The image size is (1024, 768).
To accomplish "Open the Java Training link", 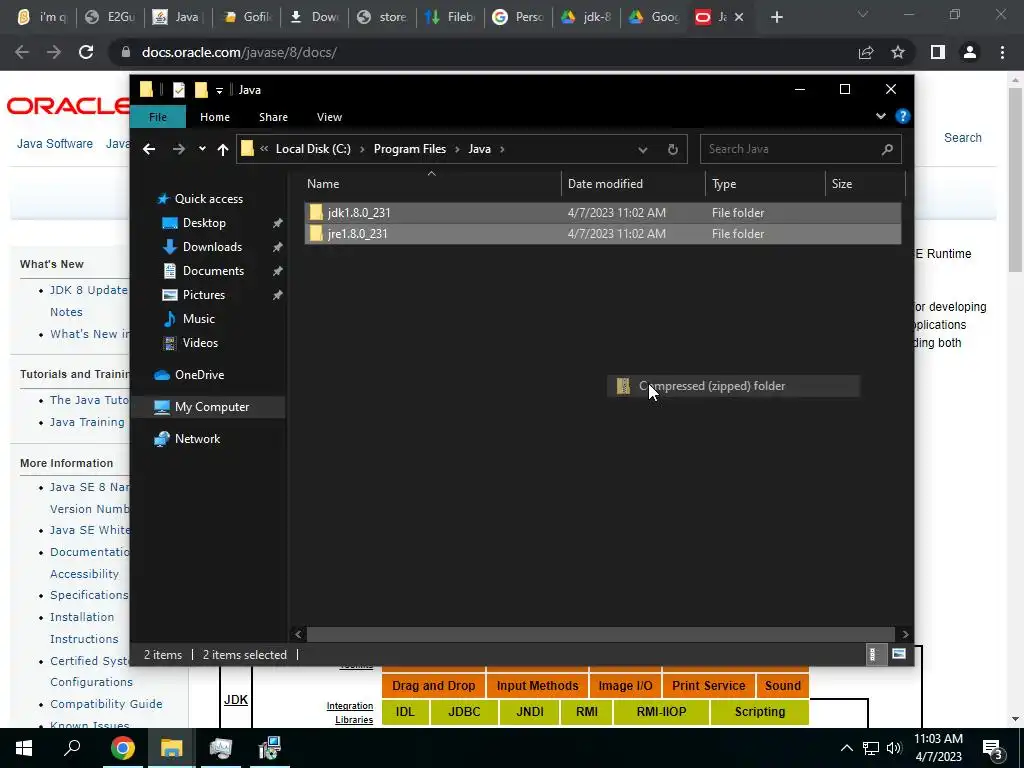I will [x=87, y=422].
